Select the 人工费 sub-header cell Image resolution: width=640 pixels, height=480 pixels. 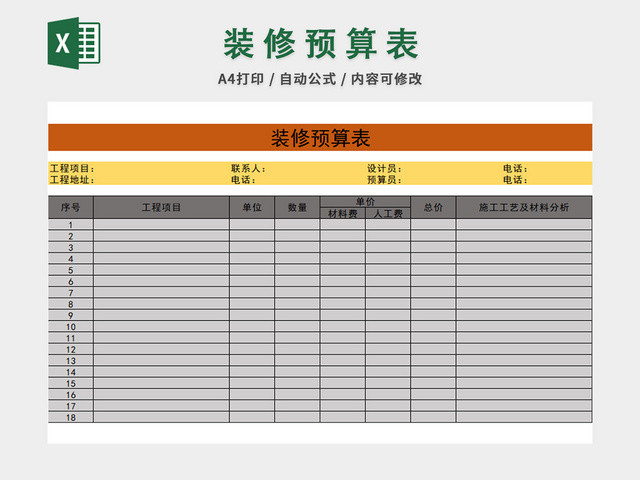tap(388, 213)
